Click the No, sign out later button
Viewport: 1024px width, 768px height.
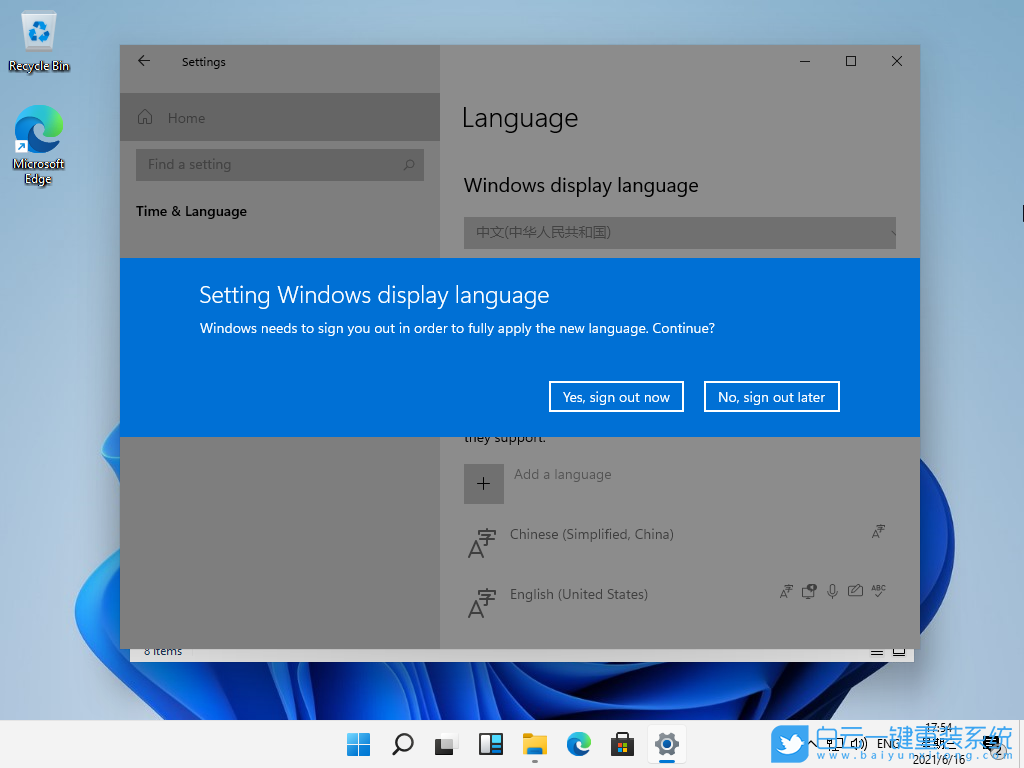pos(771,396)
